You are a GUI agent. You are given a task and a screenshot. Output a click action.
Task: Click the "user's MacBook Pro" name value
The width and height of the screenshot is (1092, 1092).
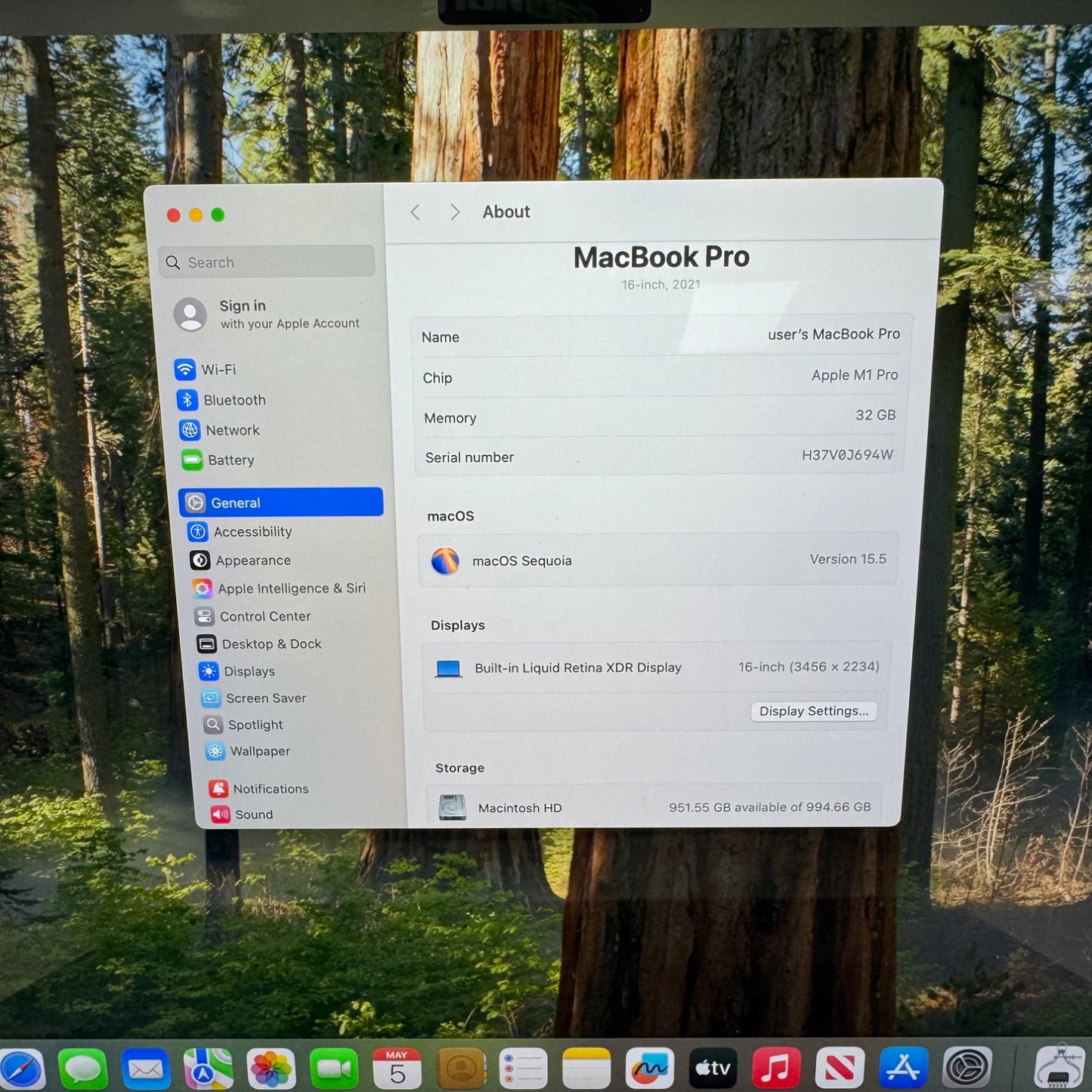coord(834,334)
